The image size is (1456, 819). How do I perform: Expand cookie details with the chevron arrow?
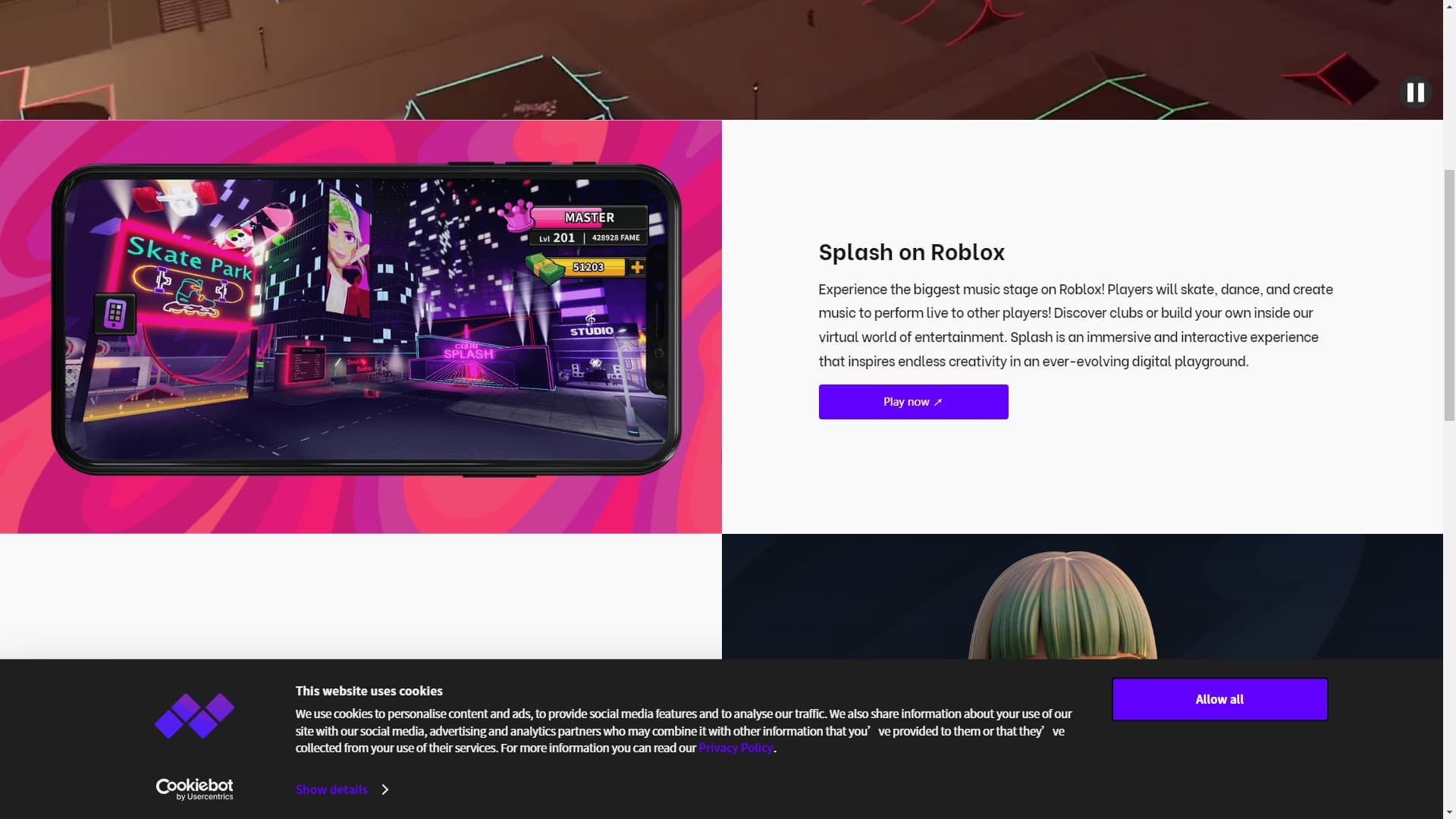point(385,789)
